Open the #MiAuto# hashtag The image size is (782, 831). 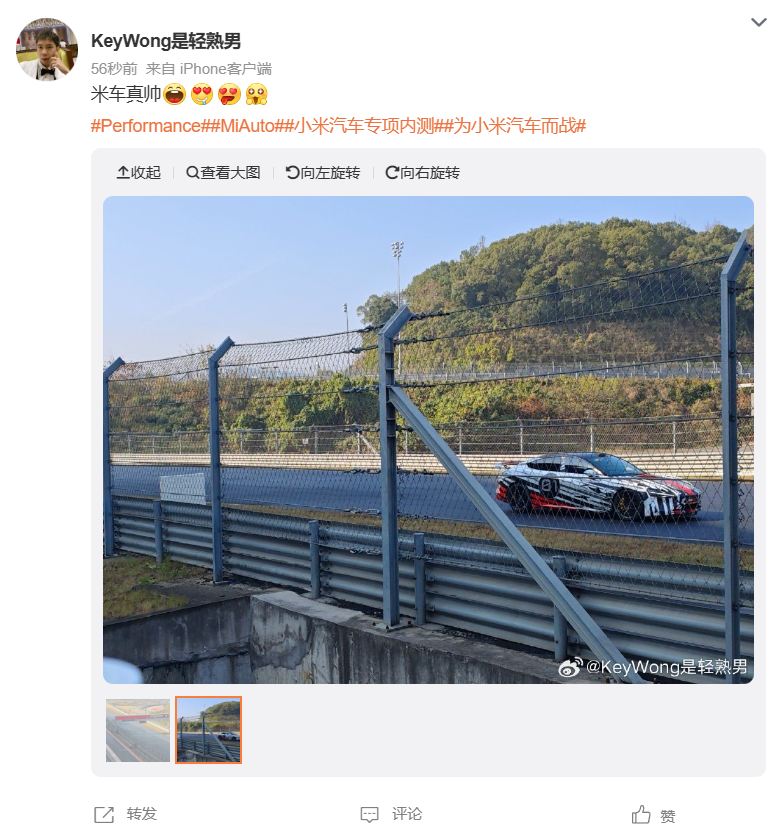coord(247,126)
